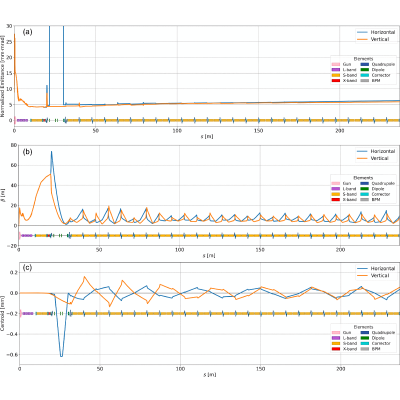Click the Quadrupole blue swatch in panel (a) legend
The image size is (400, 400).
click(365, 64)
